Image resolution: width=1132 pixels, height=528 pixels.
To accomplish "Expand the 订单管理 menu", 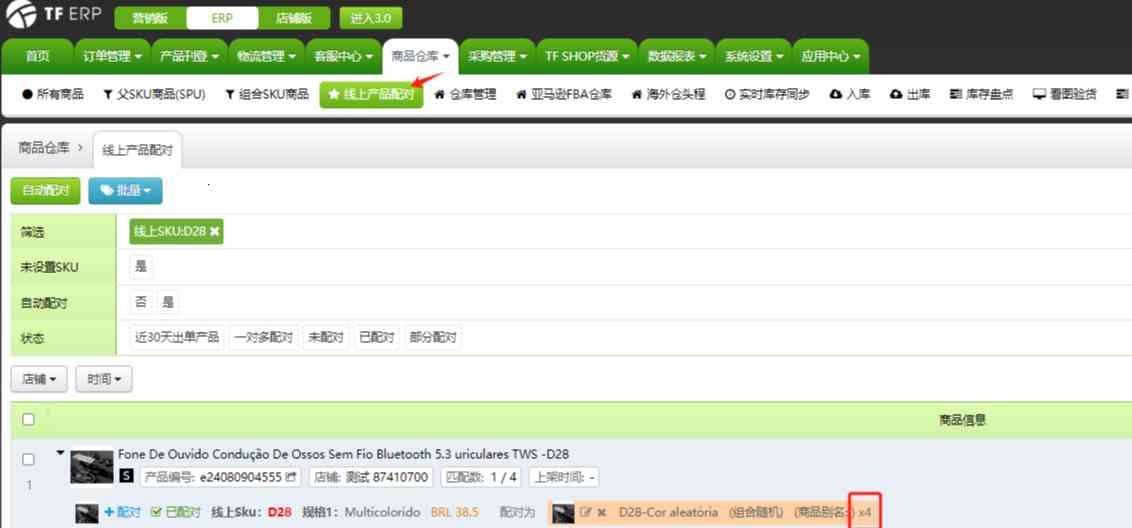I will [x=112, y=56].
